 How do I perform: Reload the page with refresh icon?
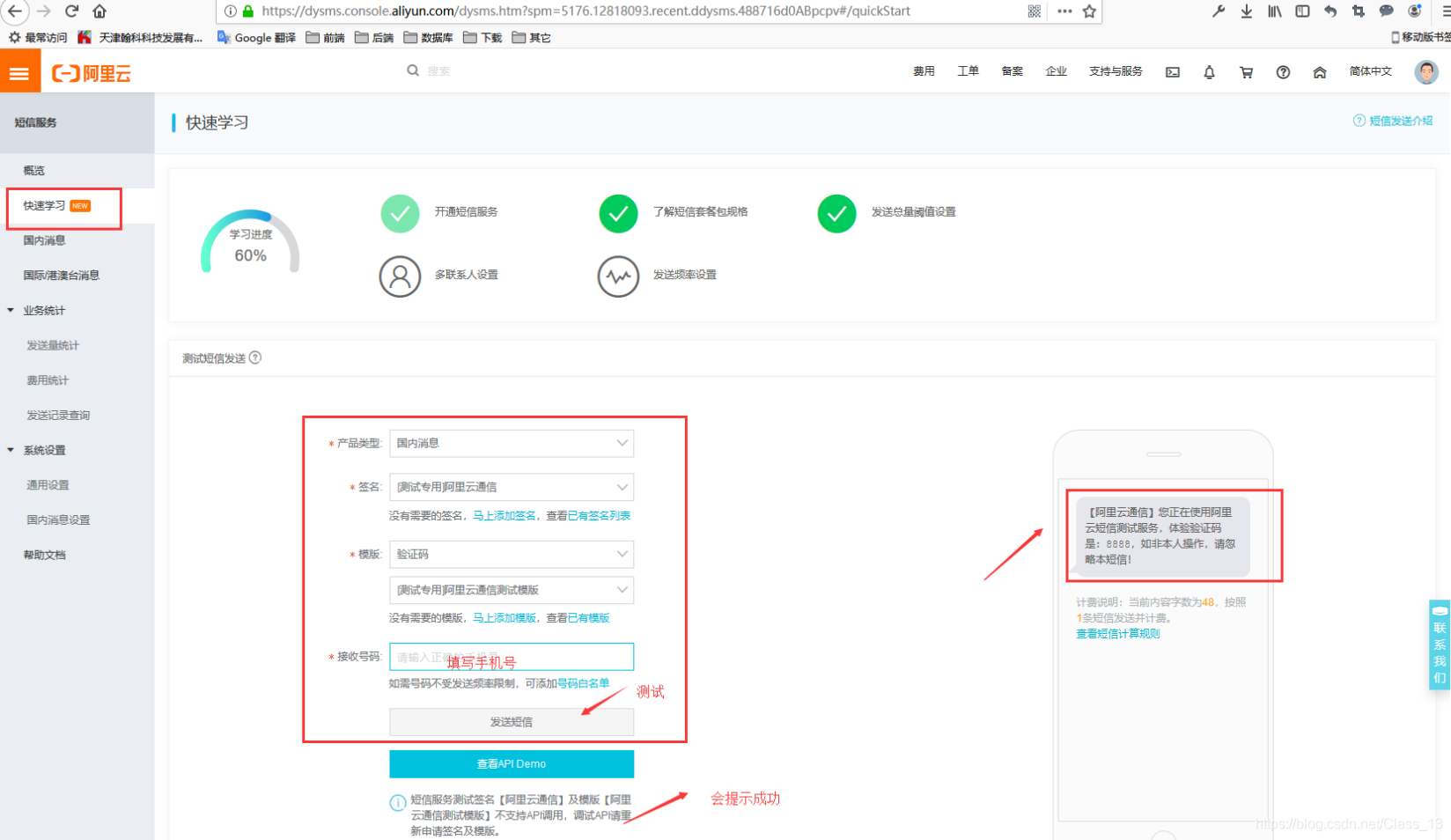(72, 11)
